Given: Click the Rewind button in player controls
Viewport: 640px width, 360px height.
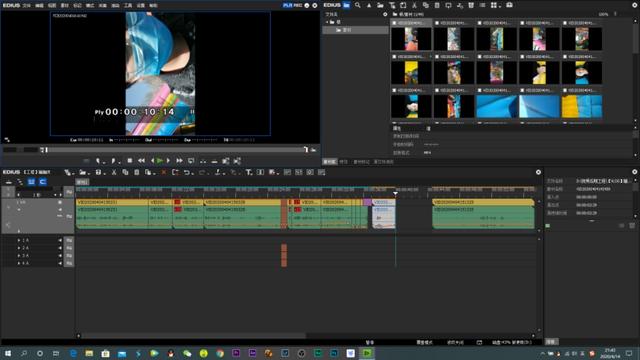Looking at the screenshot, I should click(x=141, y=161).
